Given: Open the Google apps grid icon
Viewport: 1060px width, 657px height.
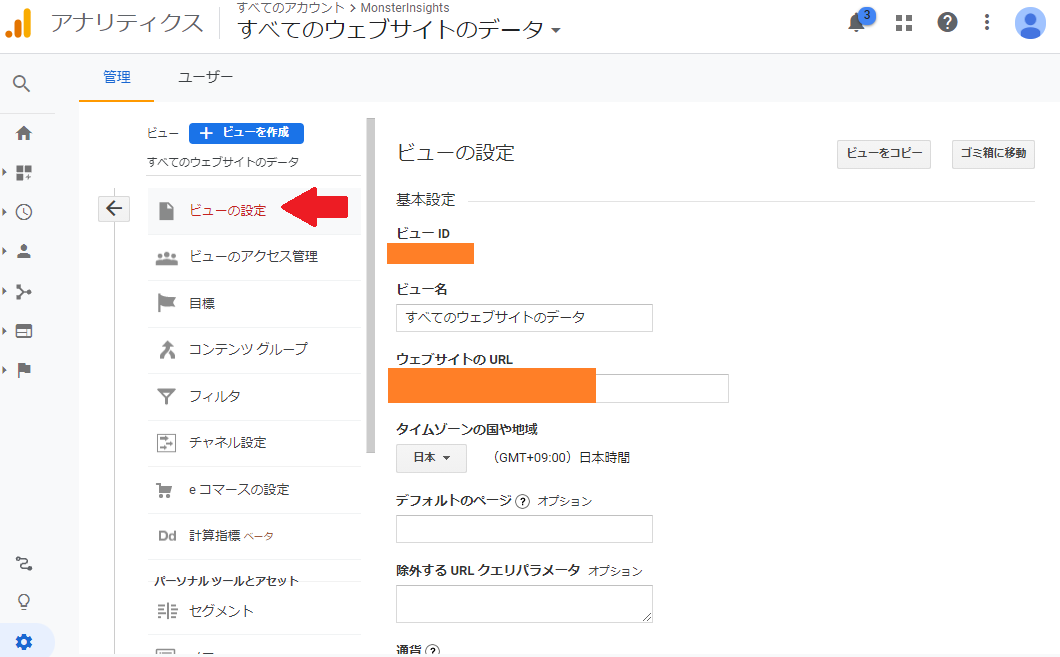Looking at the screenshot, I should coord(903,22).
